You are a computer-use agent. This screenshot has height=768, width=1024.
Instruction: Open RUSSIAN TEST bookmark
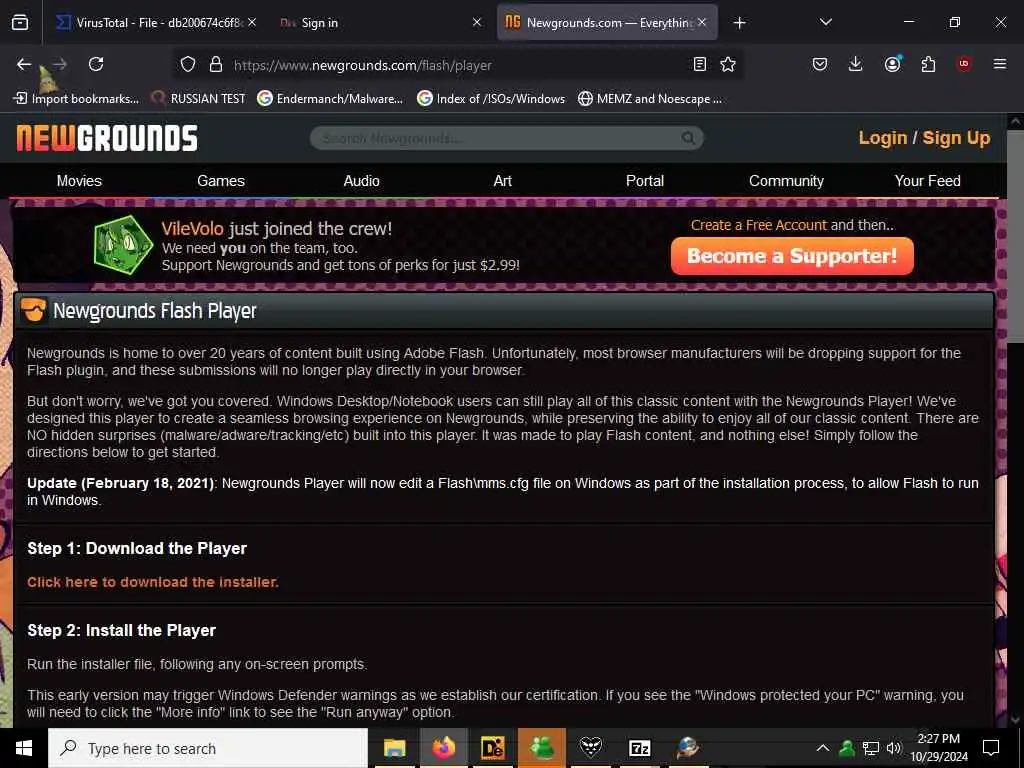pos(199,99)
